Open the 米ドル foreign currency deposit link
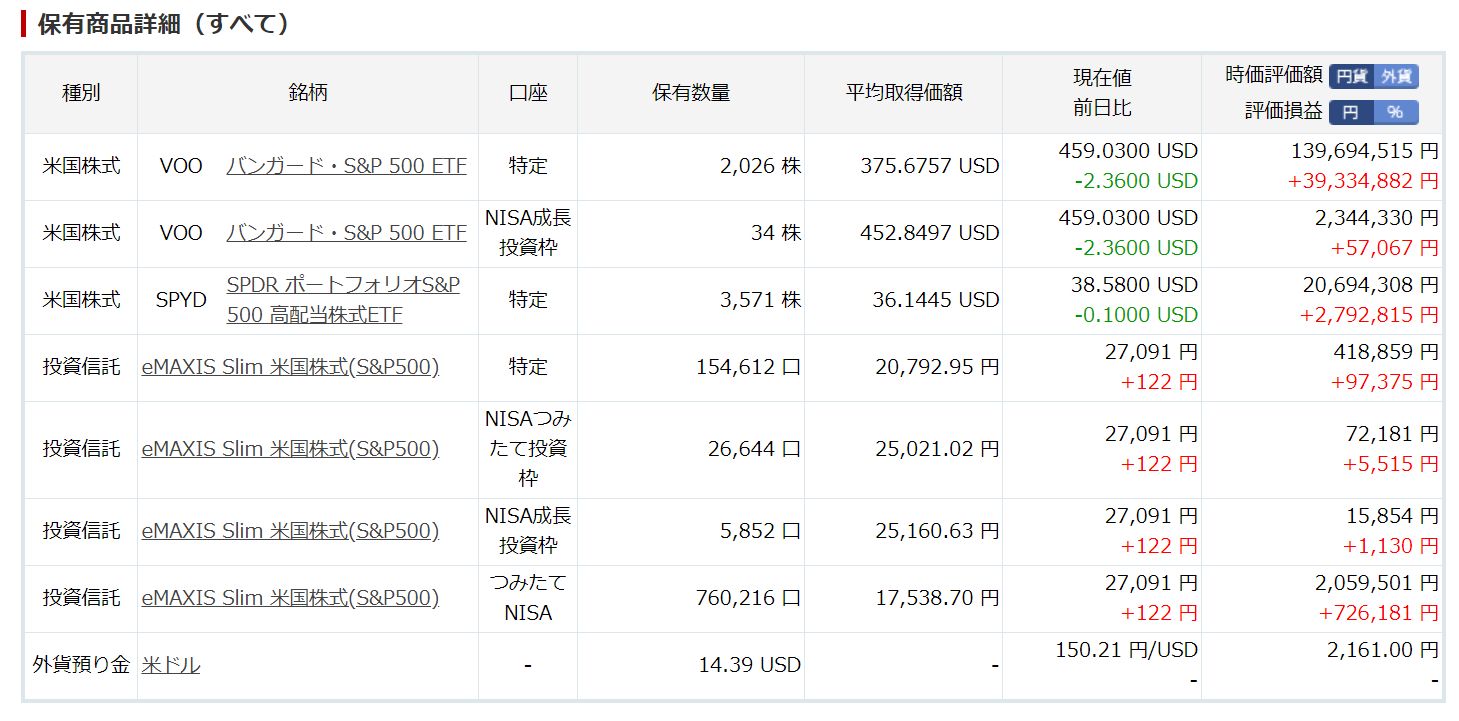Screen dimensions: 1459x721 [171, 665]
